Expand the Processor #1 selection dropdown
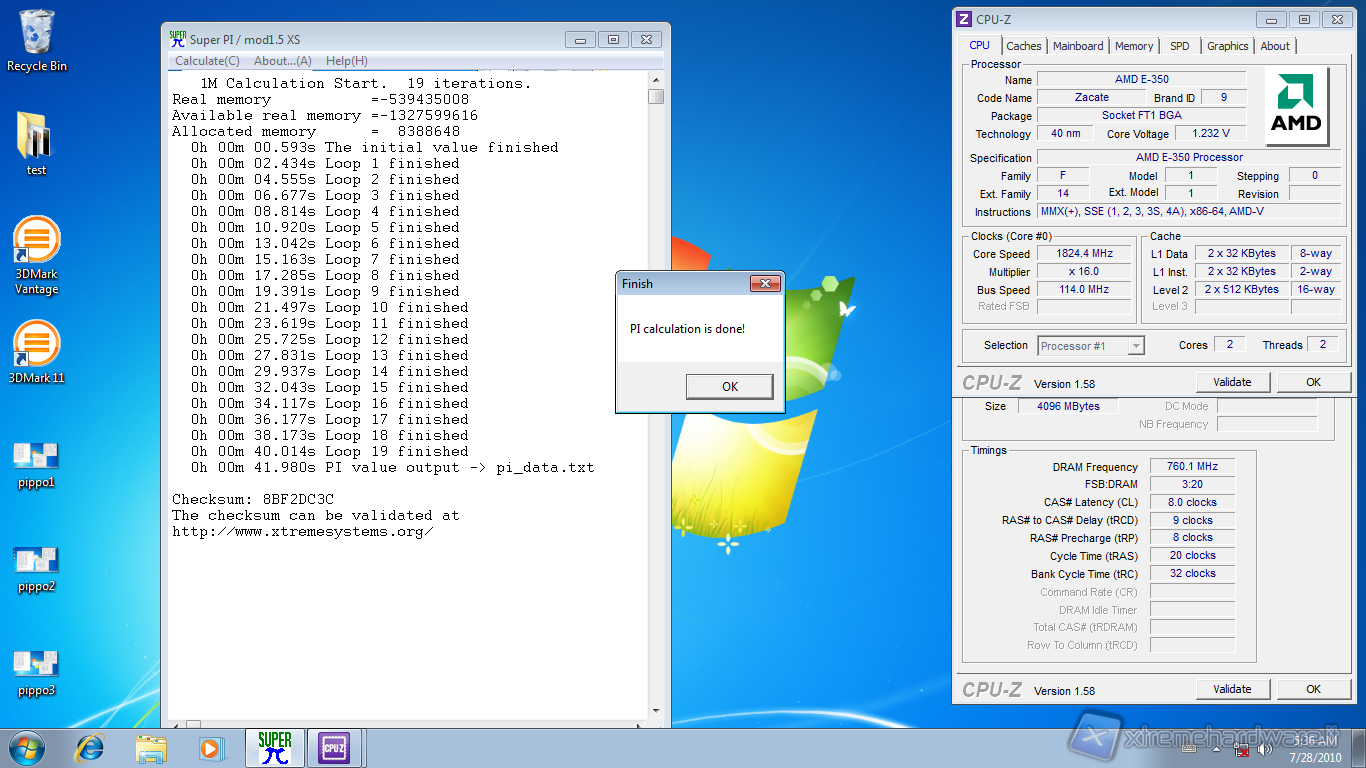1366x768 pixels. pos(1135,346)
